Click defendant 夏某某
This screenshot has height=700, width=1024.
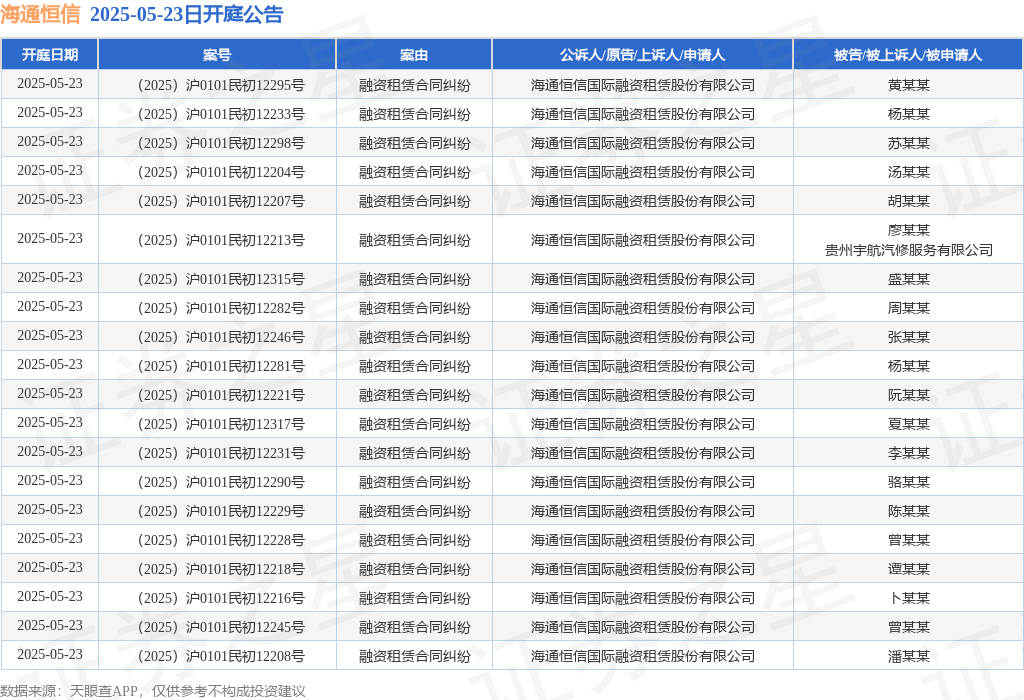[x=908, y=424]
